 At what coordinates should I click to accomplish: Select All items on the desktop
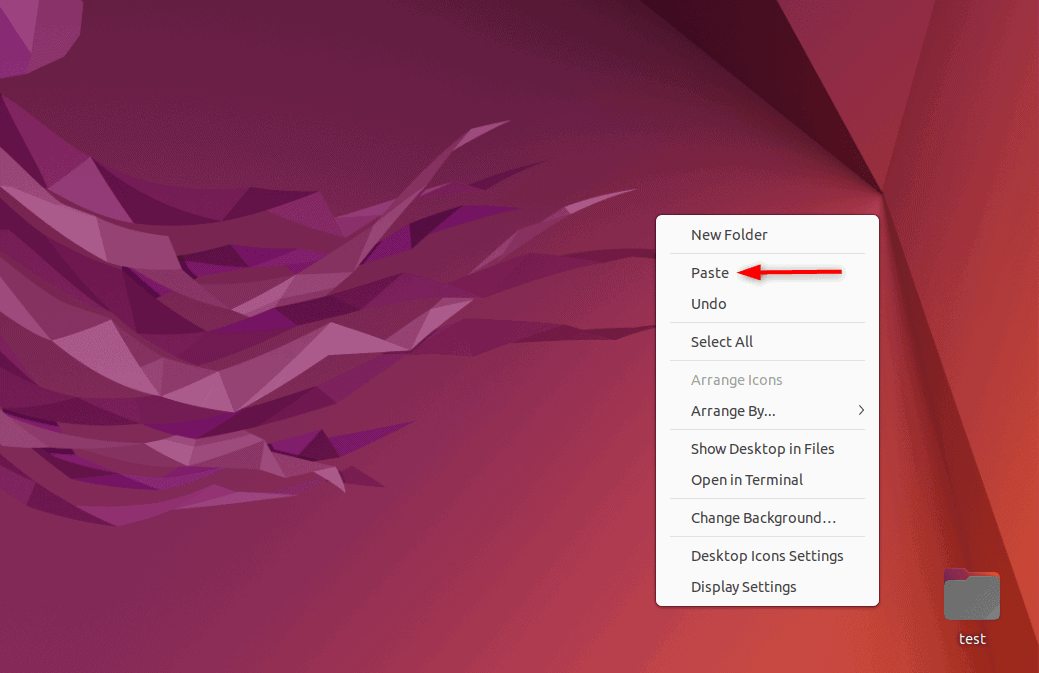tap(721, 341)
